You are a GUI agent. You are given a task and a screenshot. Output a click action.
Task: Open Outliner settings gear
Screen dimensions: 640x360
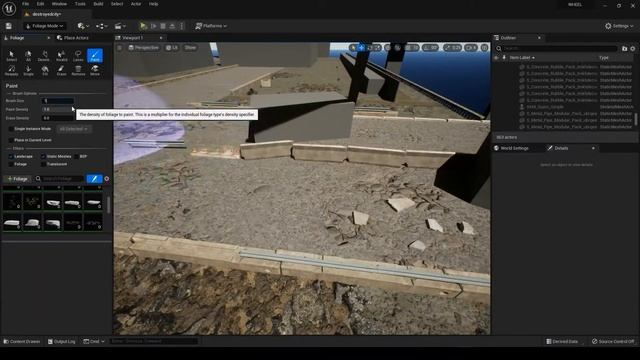(x=633, y=49)
